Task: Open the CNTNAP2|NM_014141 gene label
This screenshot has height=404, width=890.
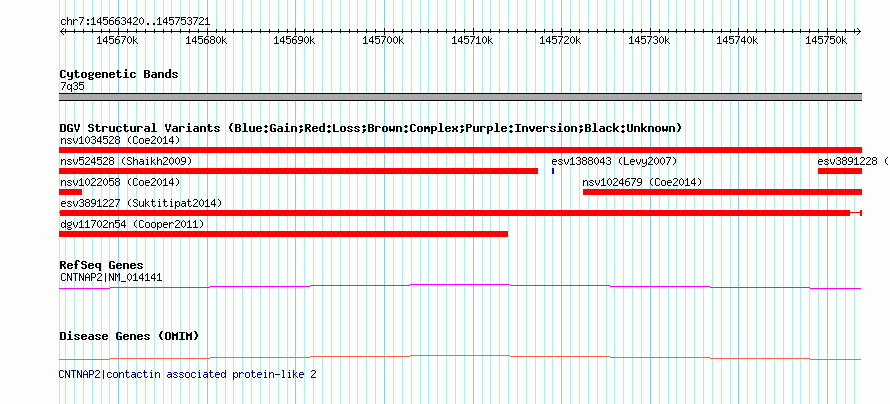Action: point(111,278)
